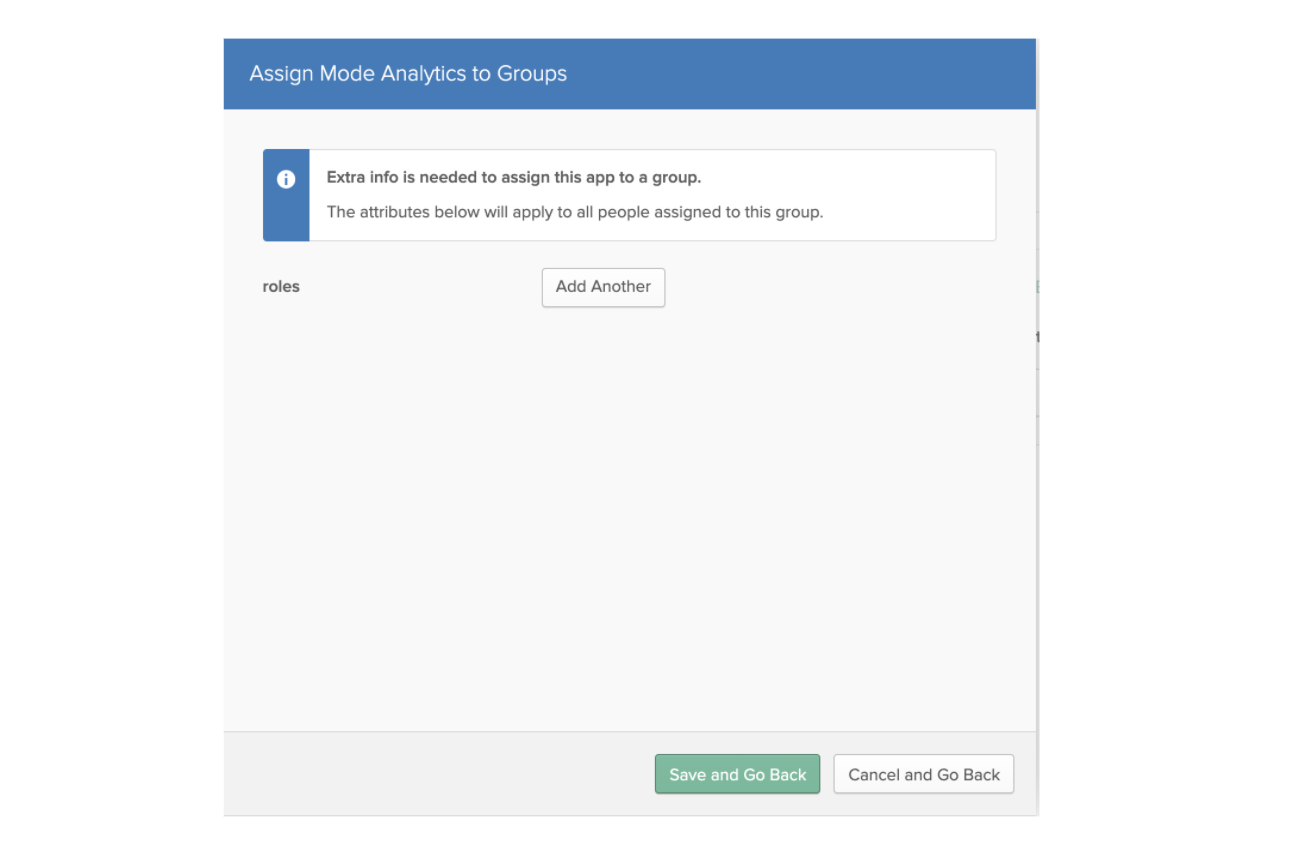1290x842 pixels.
Task: Click Save and Go Back
Action: pyautogui.click(x=737, y=774)
